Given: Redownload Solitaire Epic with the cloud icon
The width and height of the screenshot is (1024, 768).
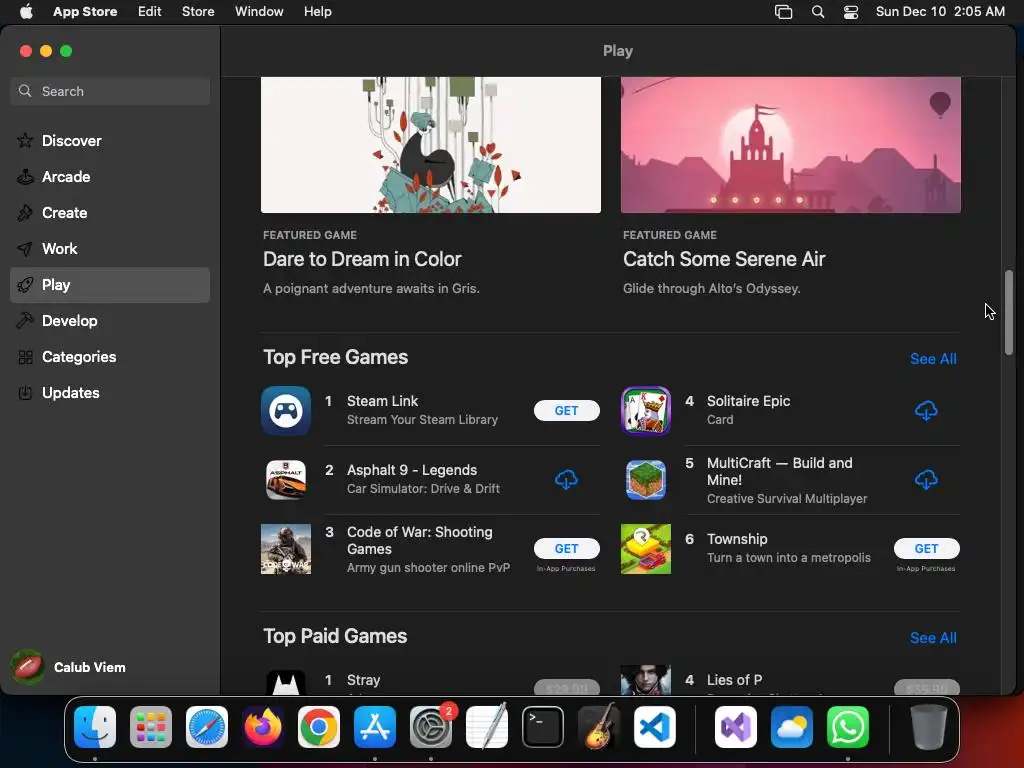Looking at the screenshot, I should (926, 411).
